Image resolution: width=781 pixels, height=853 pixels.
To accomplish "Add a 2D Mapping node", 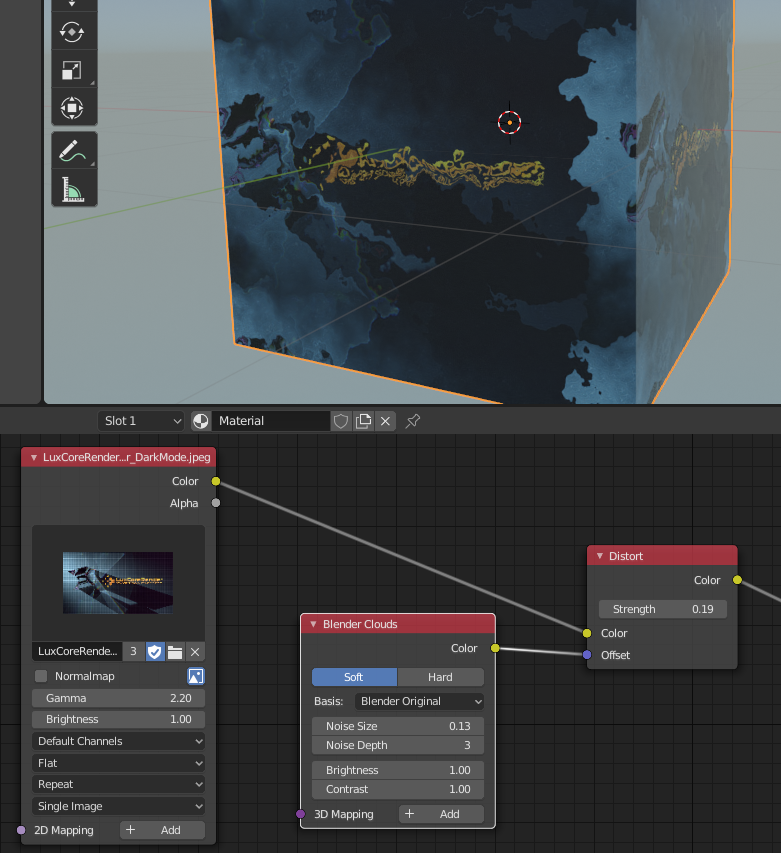I will [x=162, y=830].
